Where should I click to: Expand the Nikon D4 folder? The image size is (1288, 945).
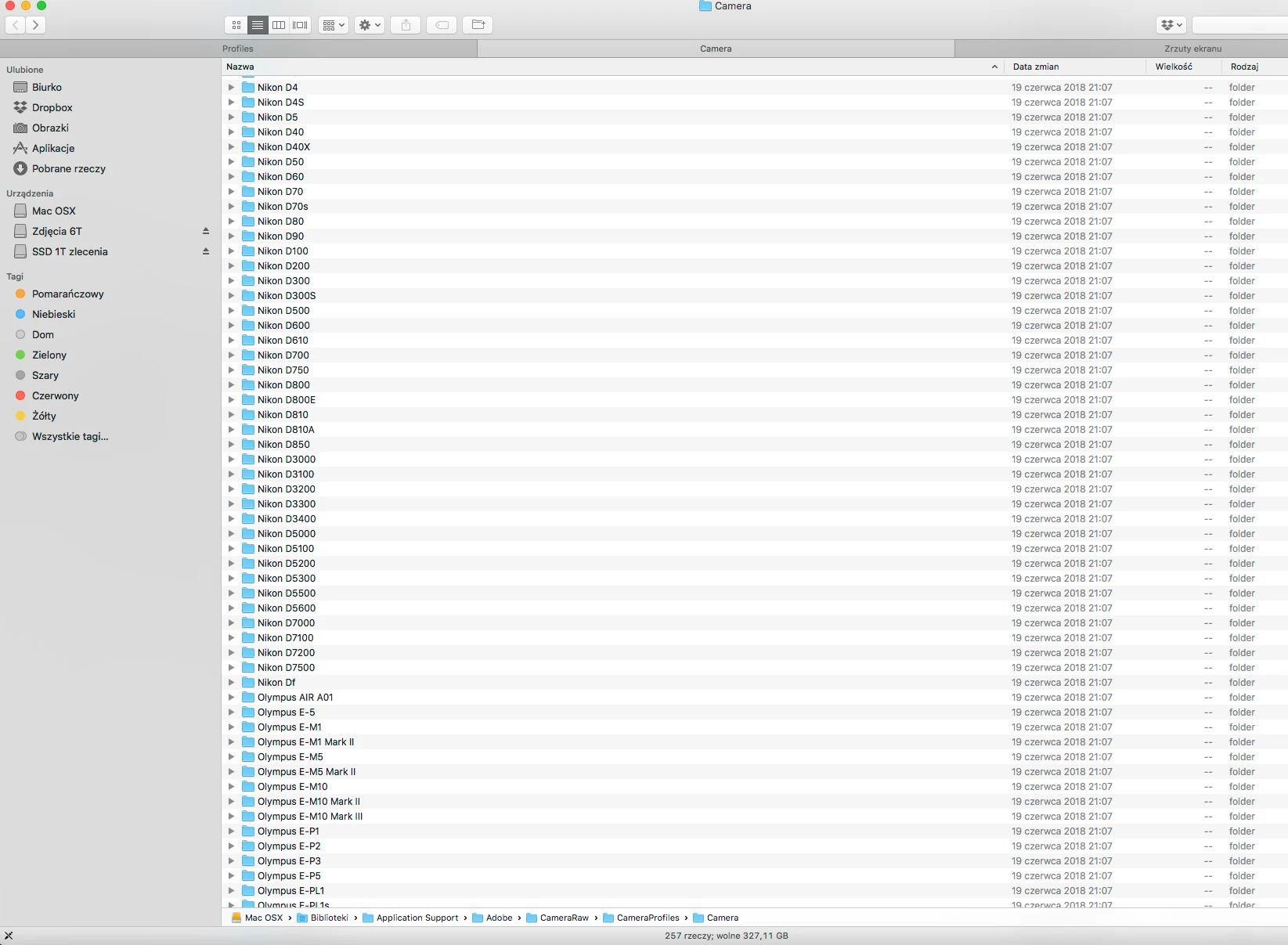(x=231, y=87)
